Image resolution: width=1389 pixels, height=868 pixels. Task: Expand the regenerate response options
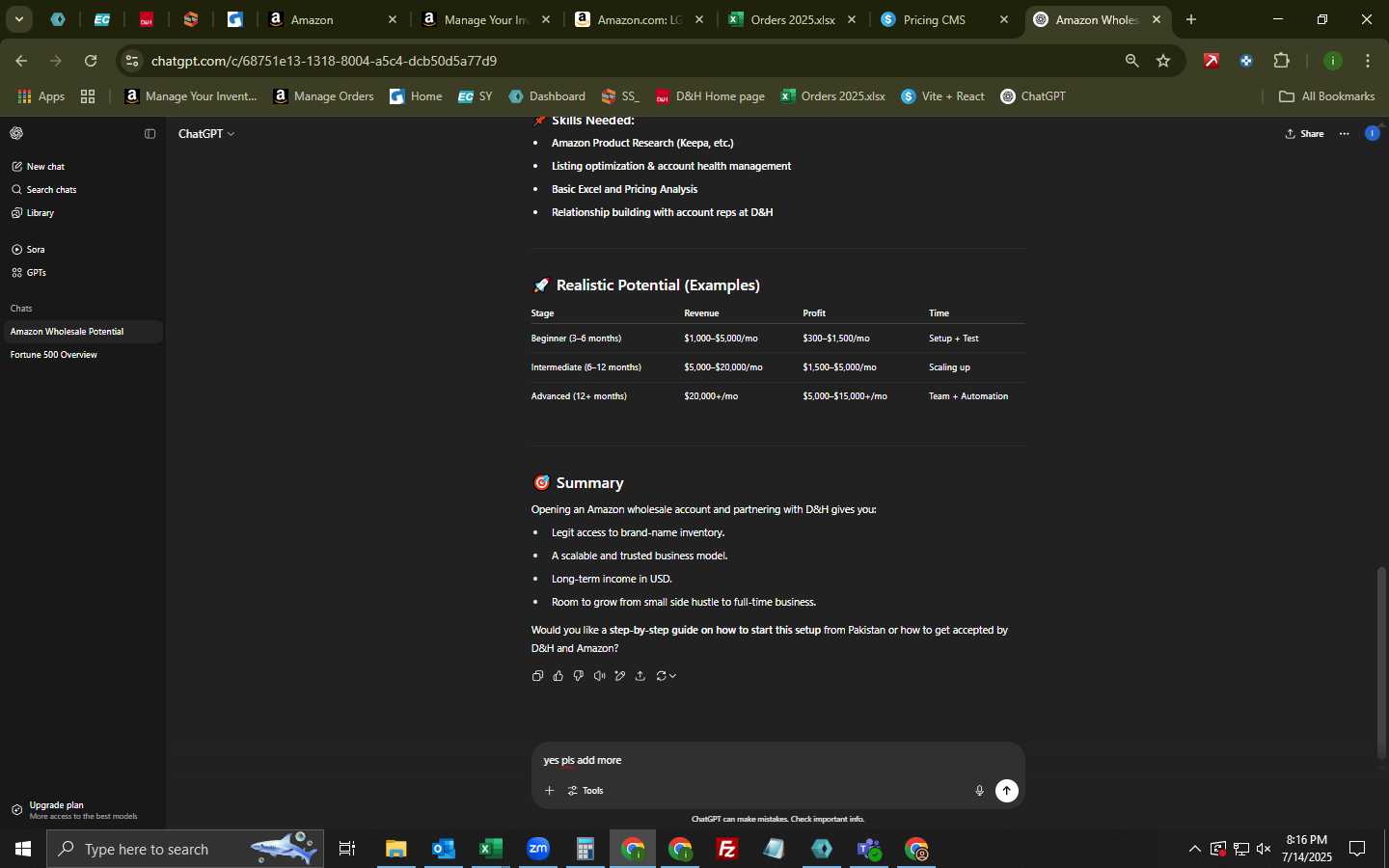(x=666, y=676)
